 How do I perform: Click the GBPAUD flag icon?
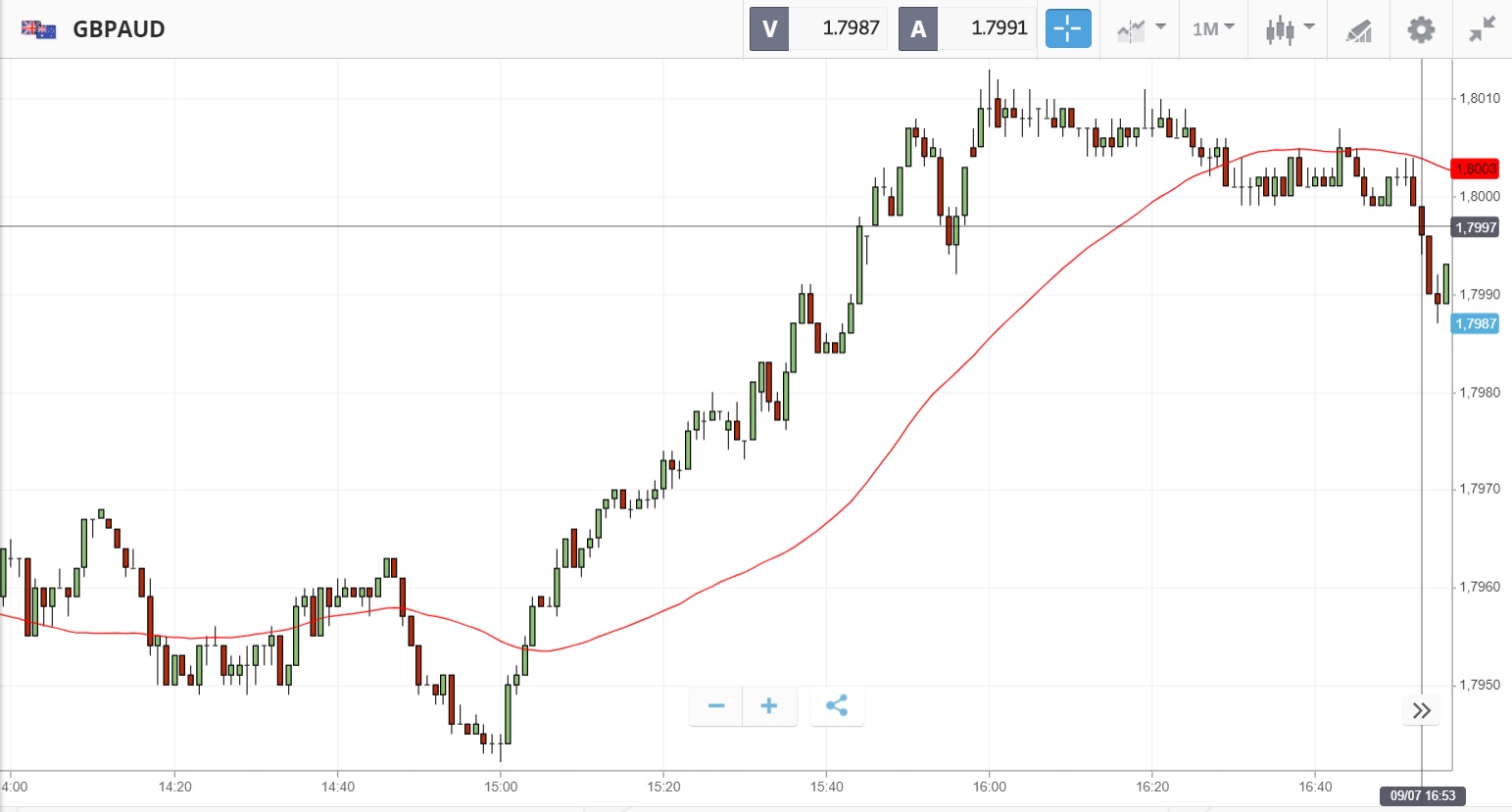pyautogui.click(x=38, y=29)
